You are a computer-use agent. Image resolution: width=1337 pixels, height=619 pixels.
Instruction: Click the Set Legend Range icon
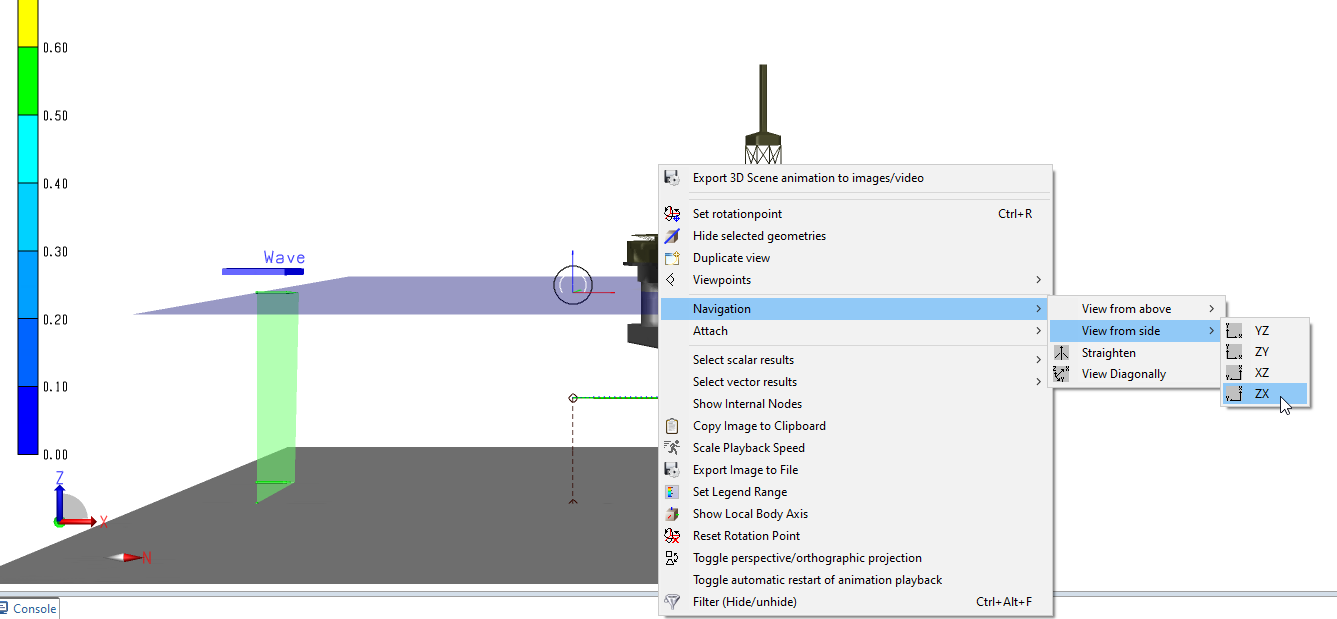point(672,492)
